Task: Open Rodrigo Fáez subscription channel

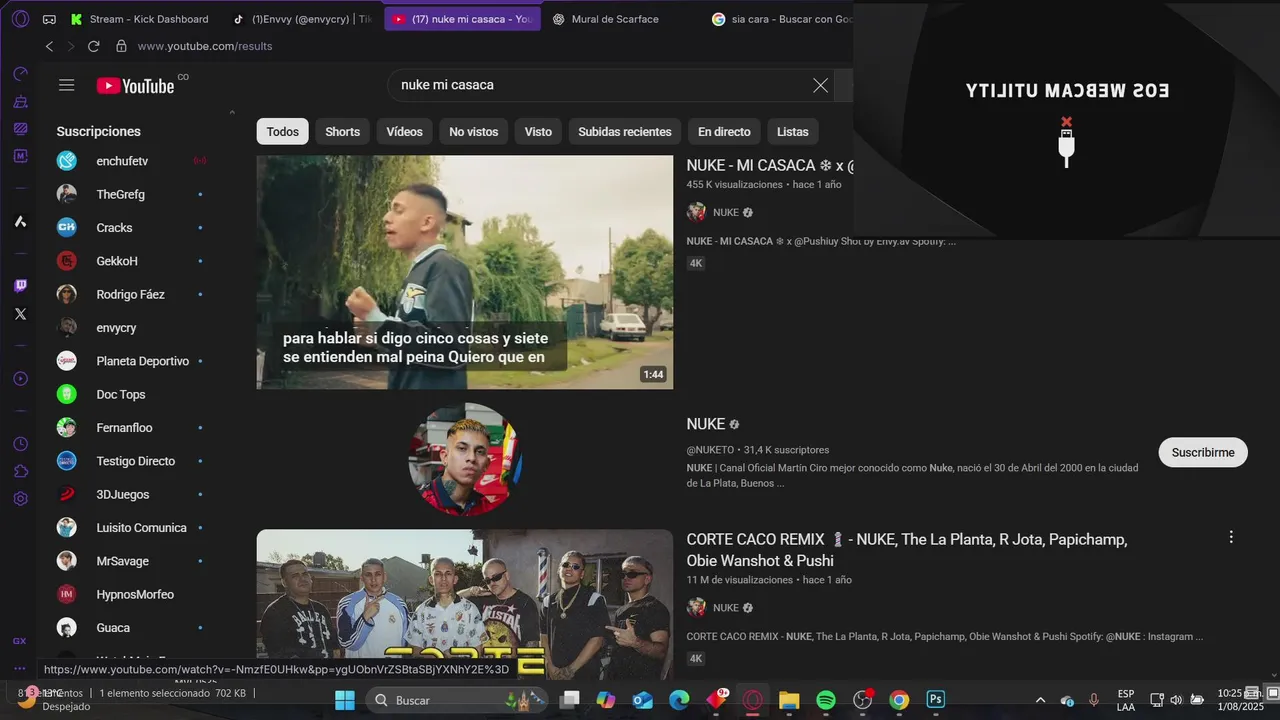Action: point(131,294)
